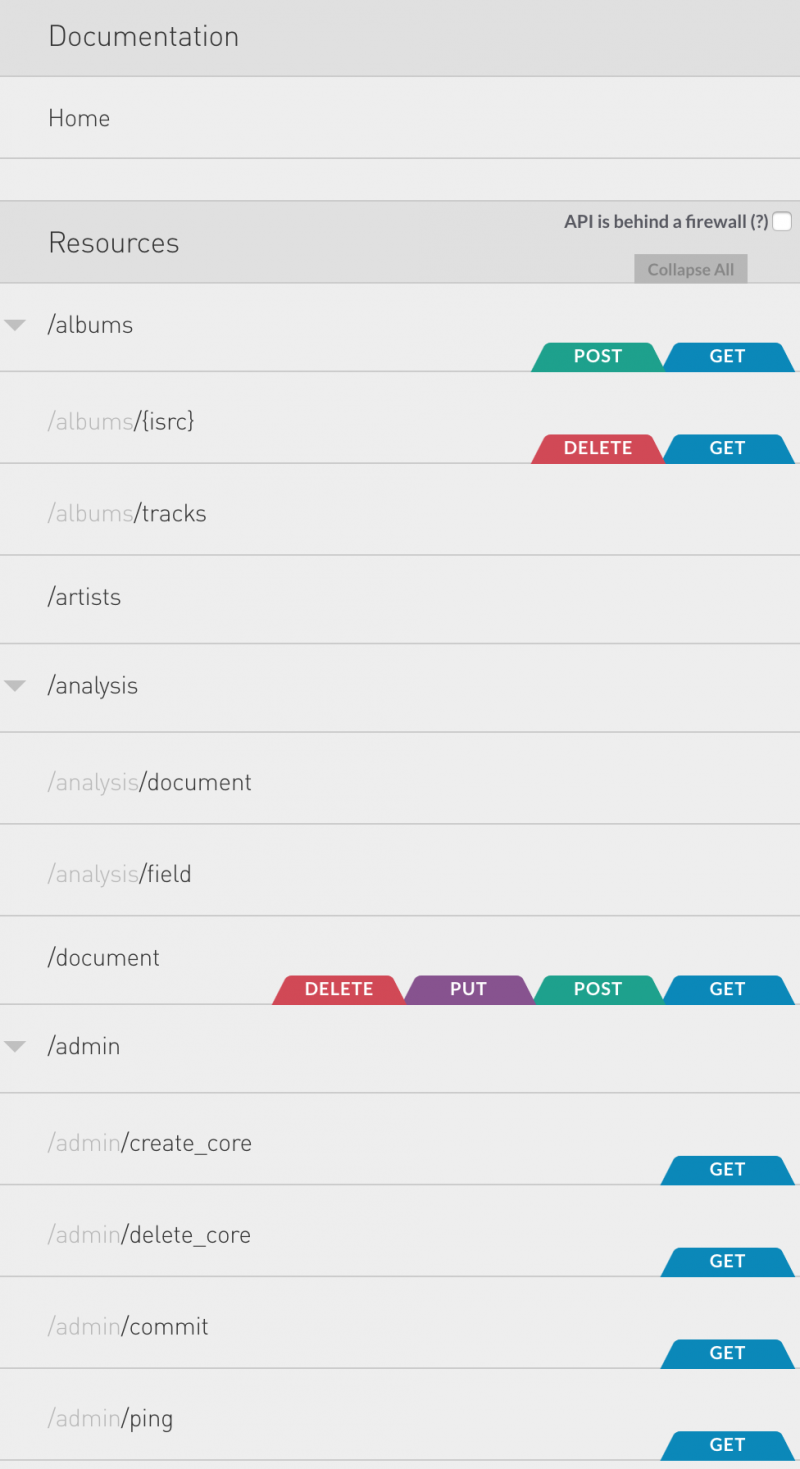
Task: Click the GET badge for /albums
Action: [x=727, y=357]
